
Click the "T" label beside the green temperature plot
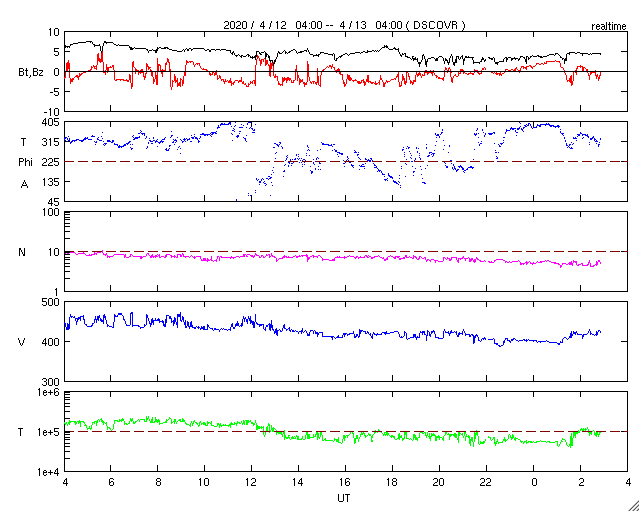(x=21, y=432)
